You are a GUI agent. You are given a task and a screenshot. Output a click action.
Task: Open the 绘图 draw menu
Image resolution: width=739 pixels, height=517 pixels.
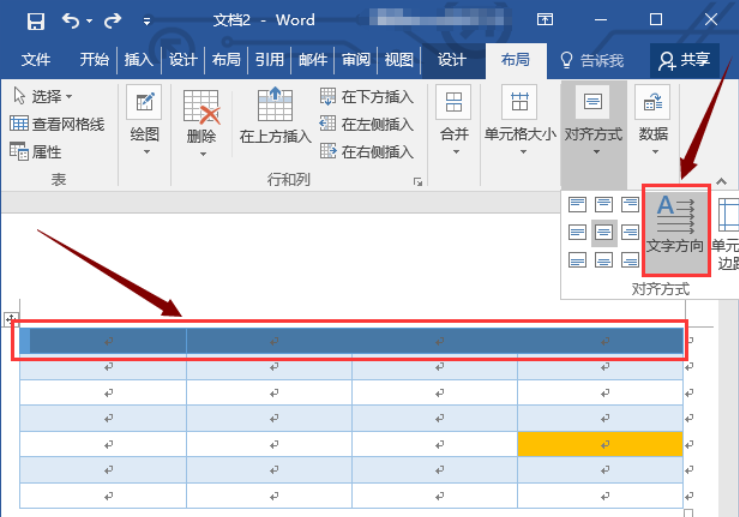coord(145,122)
